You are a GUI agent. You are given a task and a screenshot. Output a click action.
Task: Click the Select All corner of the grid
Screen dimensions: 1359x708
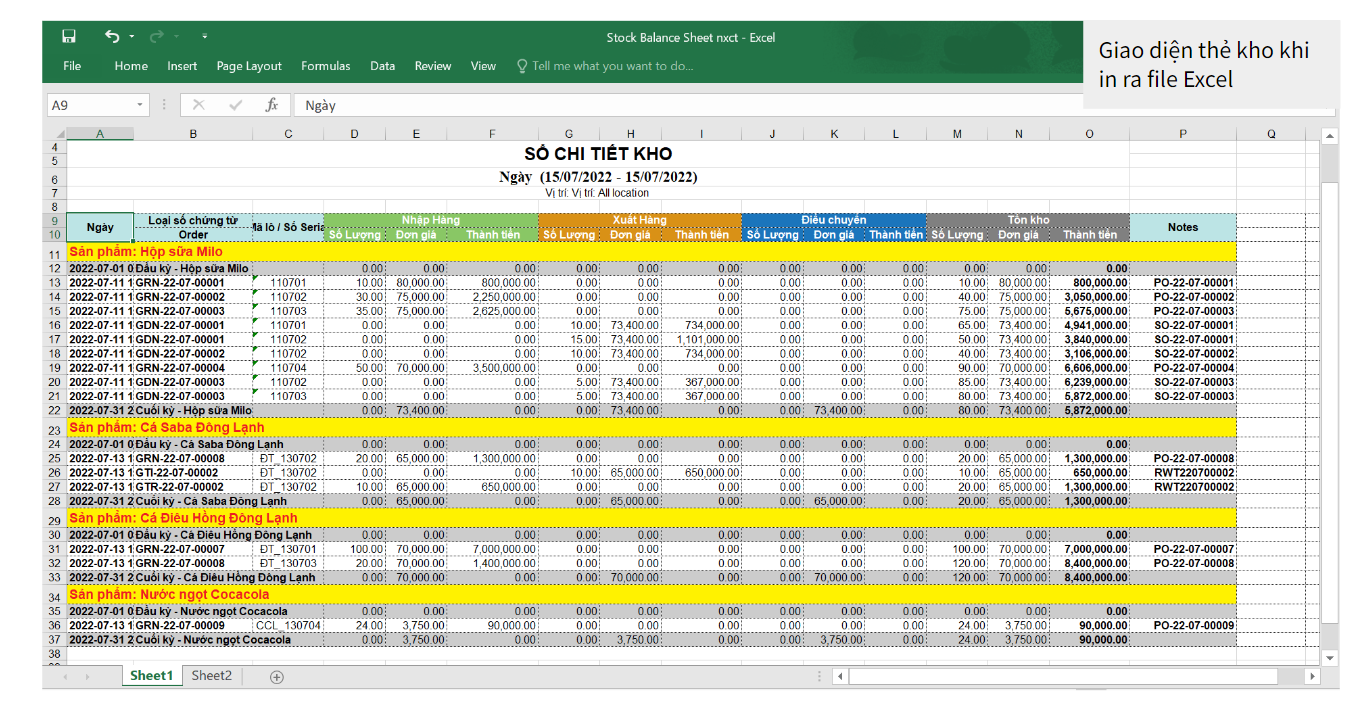58,134
